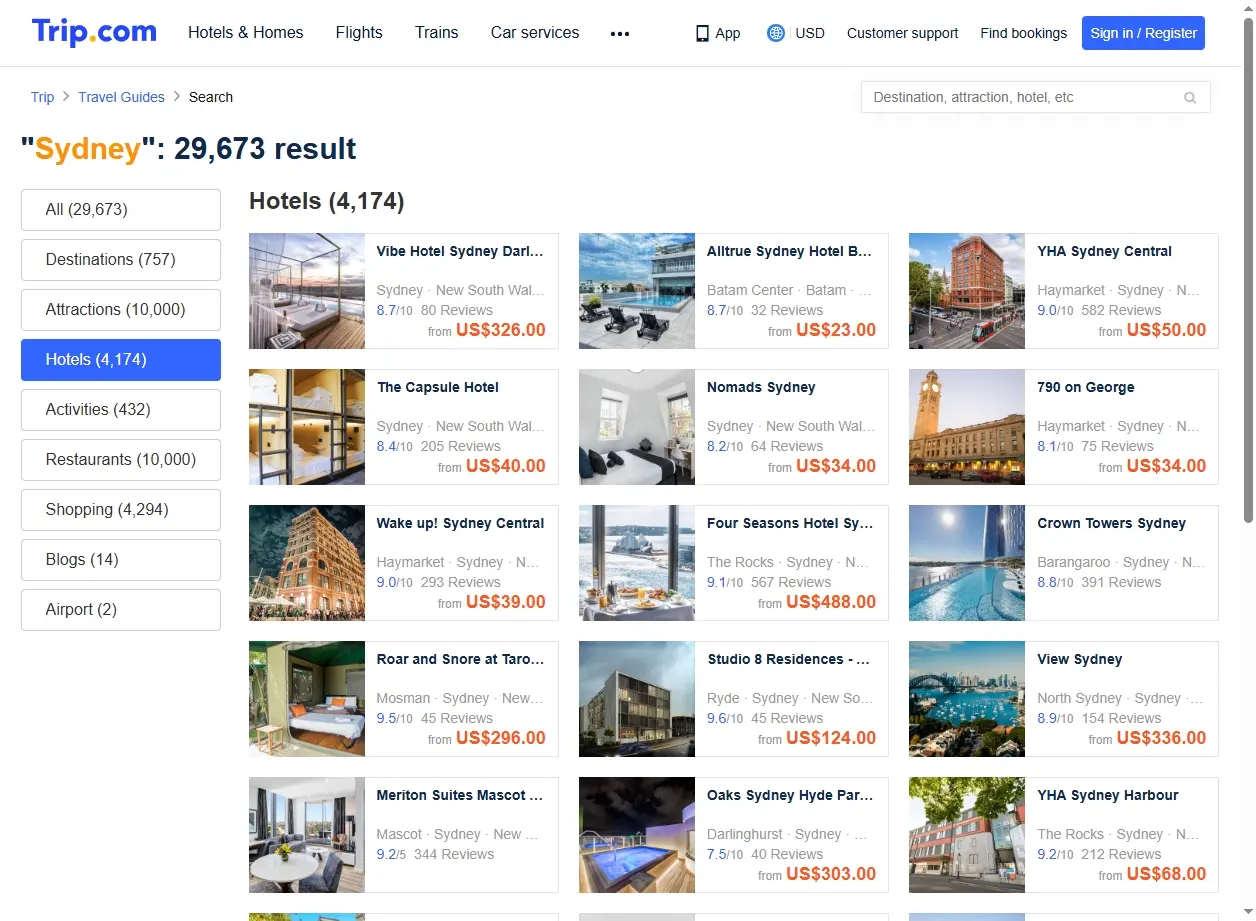This screenshot has width=1256, height=921.
Task: Open View Sydney harbour thumbnail
Action: pyautogui.click(x=967, y=699)
